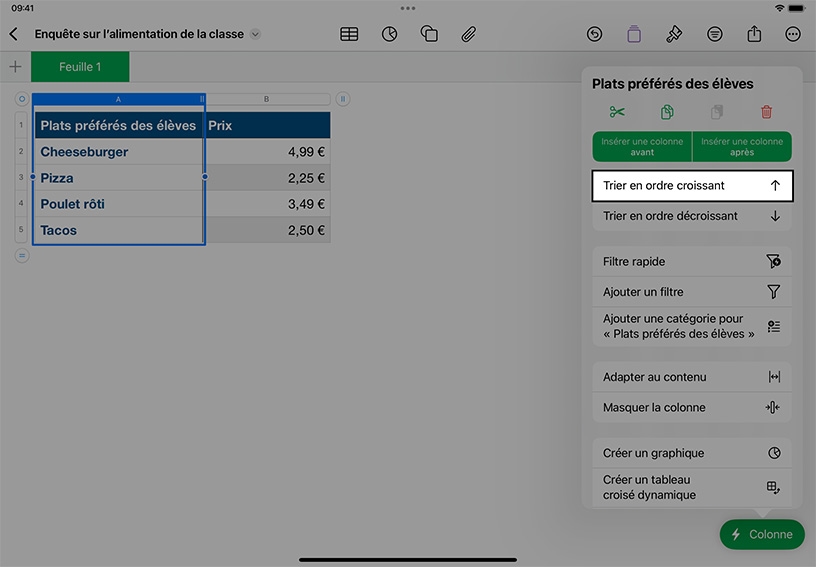This screenshot has width=816, height=567.
Task: Open the Format paintbrush icon
Action: [x=674, y=34]
